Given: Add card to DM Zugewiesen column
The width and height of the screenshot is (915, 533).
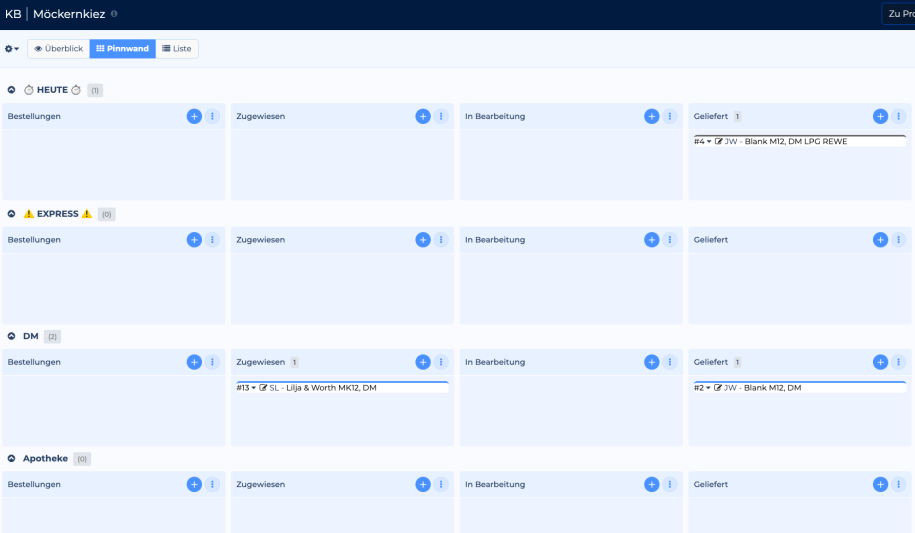Looking at the screenshot, I should pos(423,362).
